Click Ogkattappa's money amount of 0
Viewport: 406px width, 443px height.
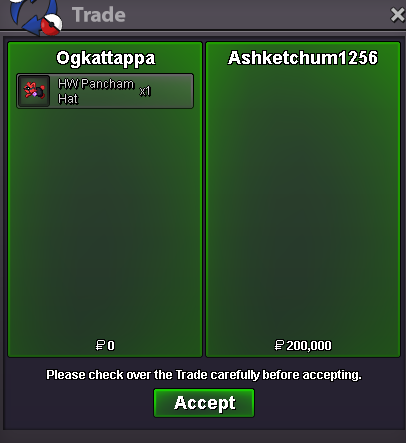[x=111, y=346]
